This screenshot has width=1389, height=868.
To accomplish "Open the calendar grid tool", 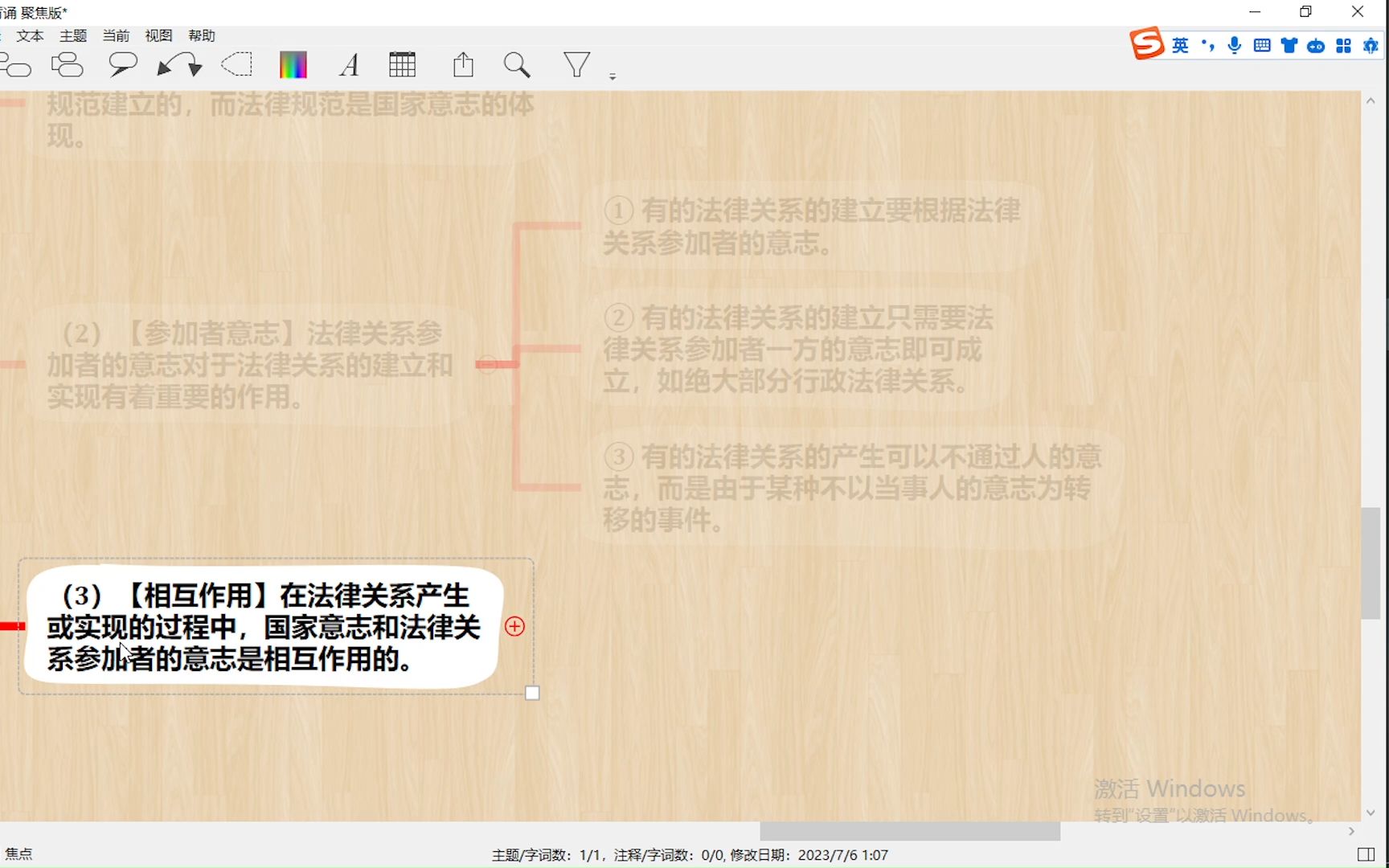I will point(402,64).
